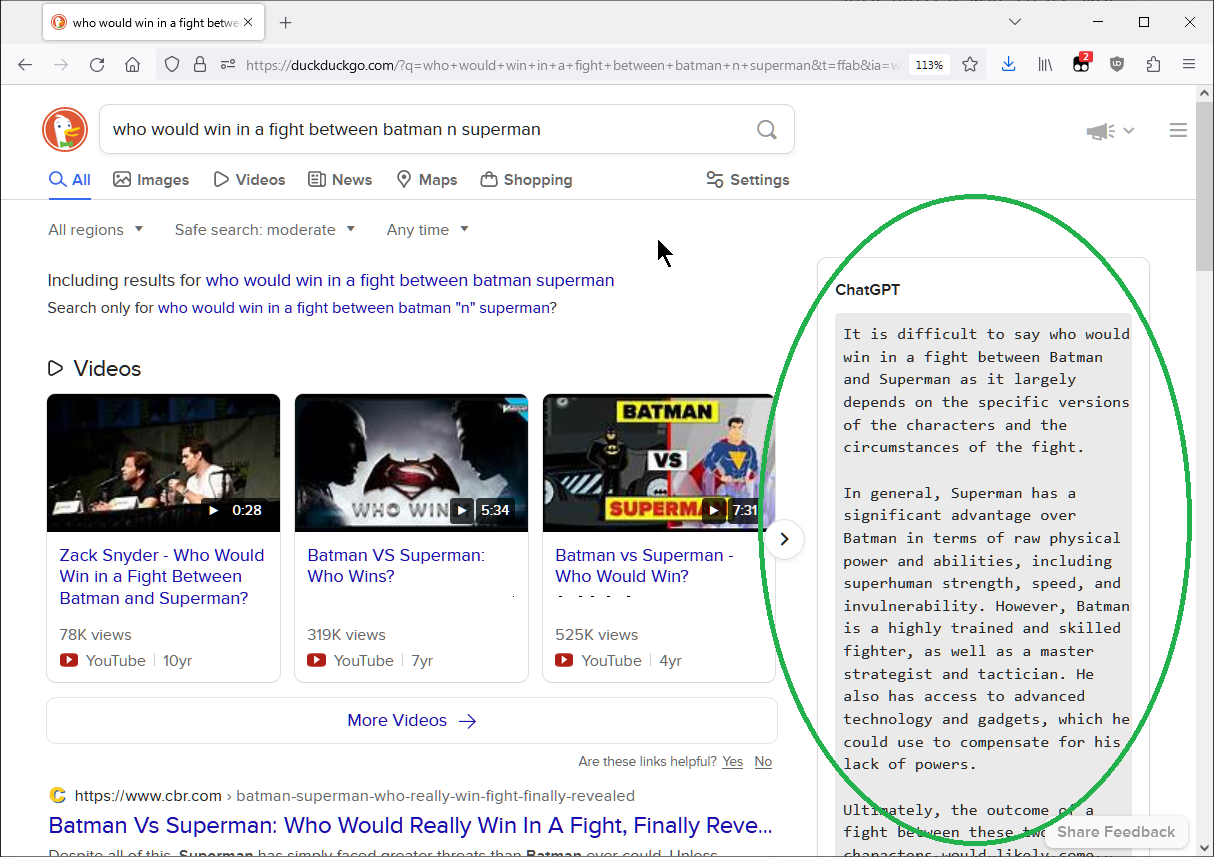This screenshot has width=1214, height=857.
Task: Open the Firefox application hamburger menu
Action: click(x=1189, y=64)
